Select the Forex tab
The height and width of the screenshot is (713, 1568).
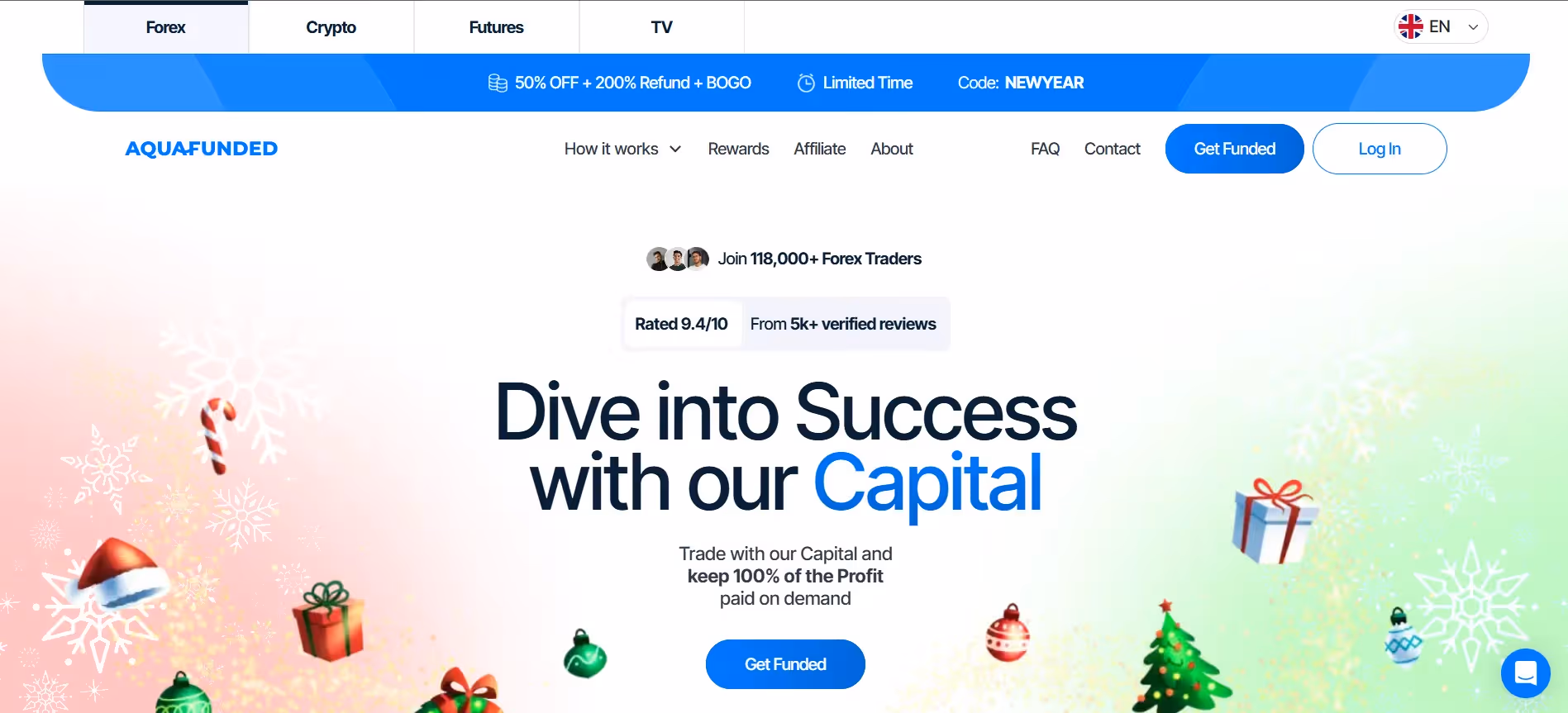pos(165,27)
